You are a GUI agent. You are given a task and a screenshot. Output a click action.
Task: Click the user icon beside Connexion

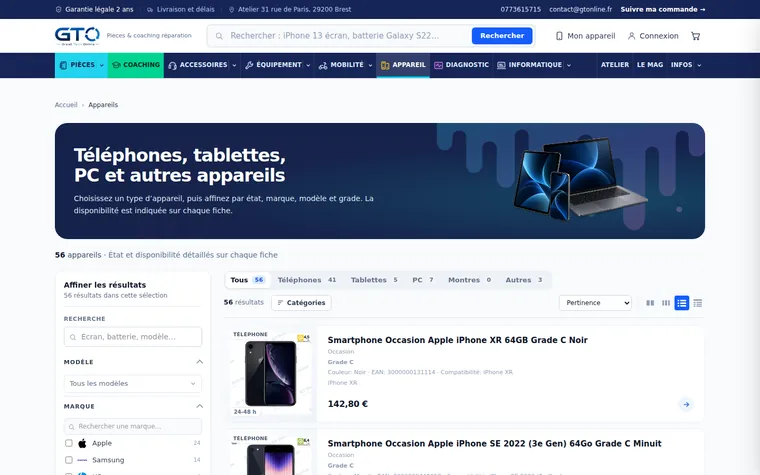click(x=631, y=36)
